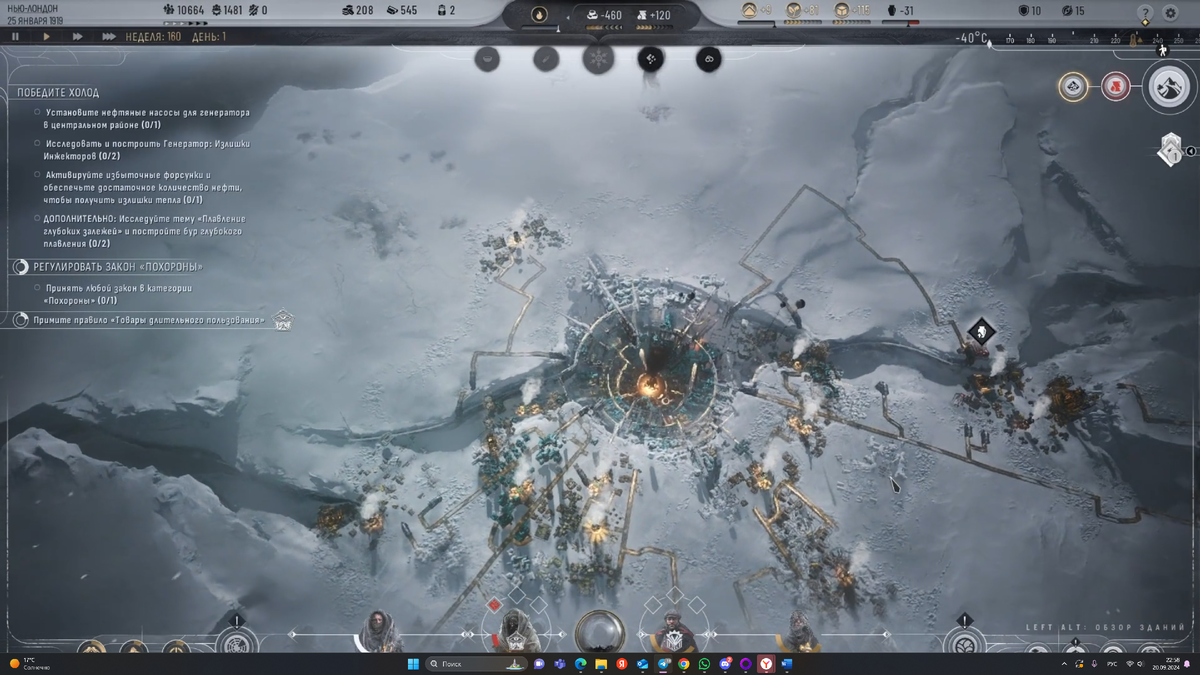Click objective to pass a Похороны law (0/1)
This screenshot has height=675, width=1200.
120,294
